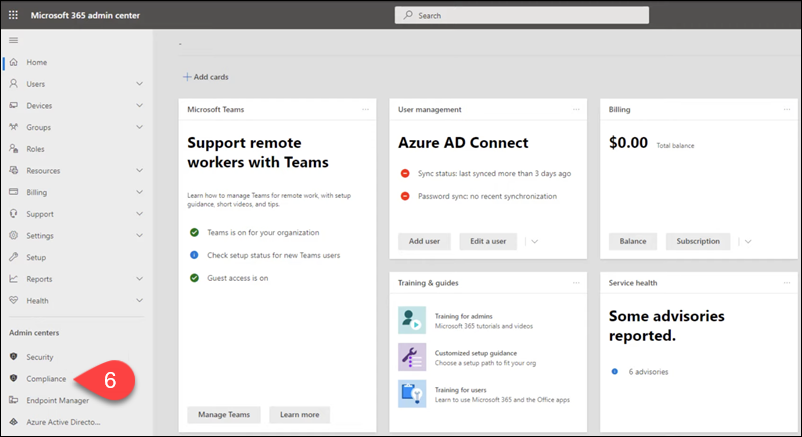Click the Microsoft 365 admin center title
The height and width of the screenshot is (437, 802).
click(85, 15)
